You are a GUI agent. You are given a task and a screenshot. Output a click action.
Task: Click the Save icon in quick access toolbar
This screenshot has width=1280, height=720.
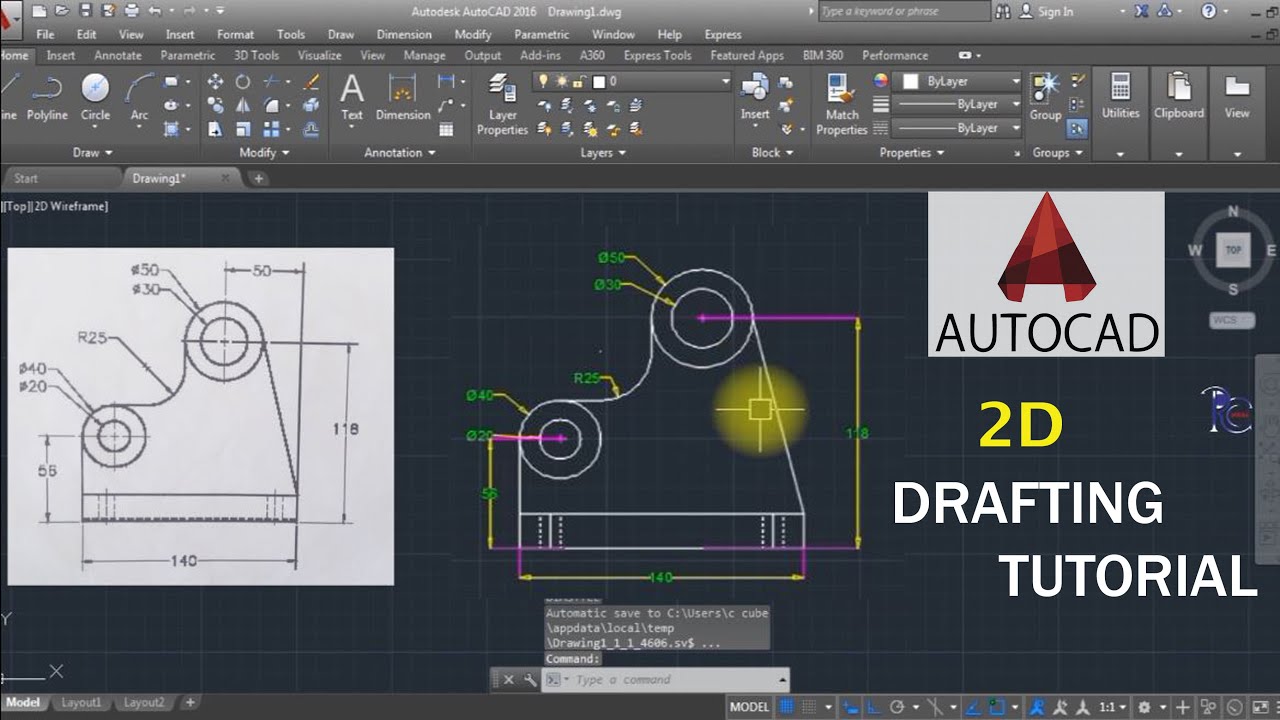coord(84,11)
